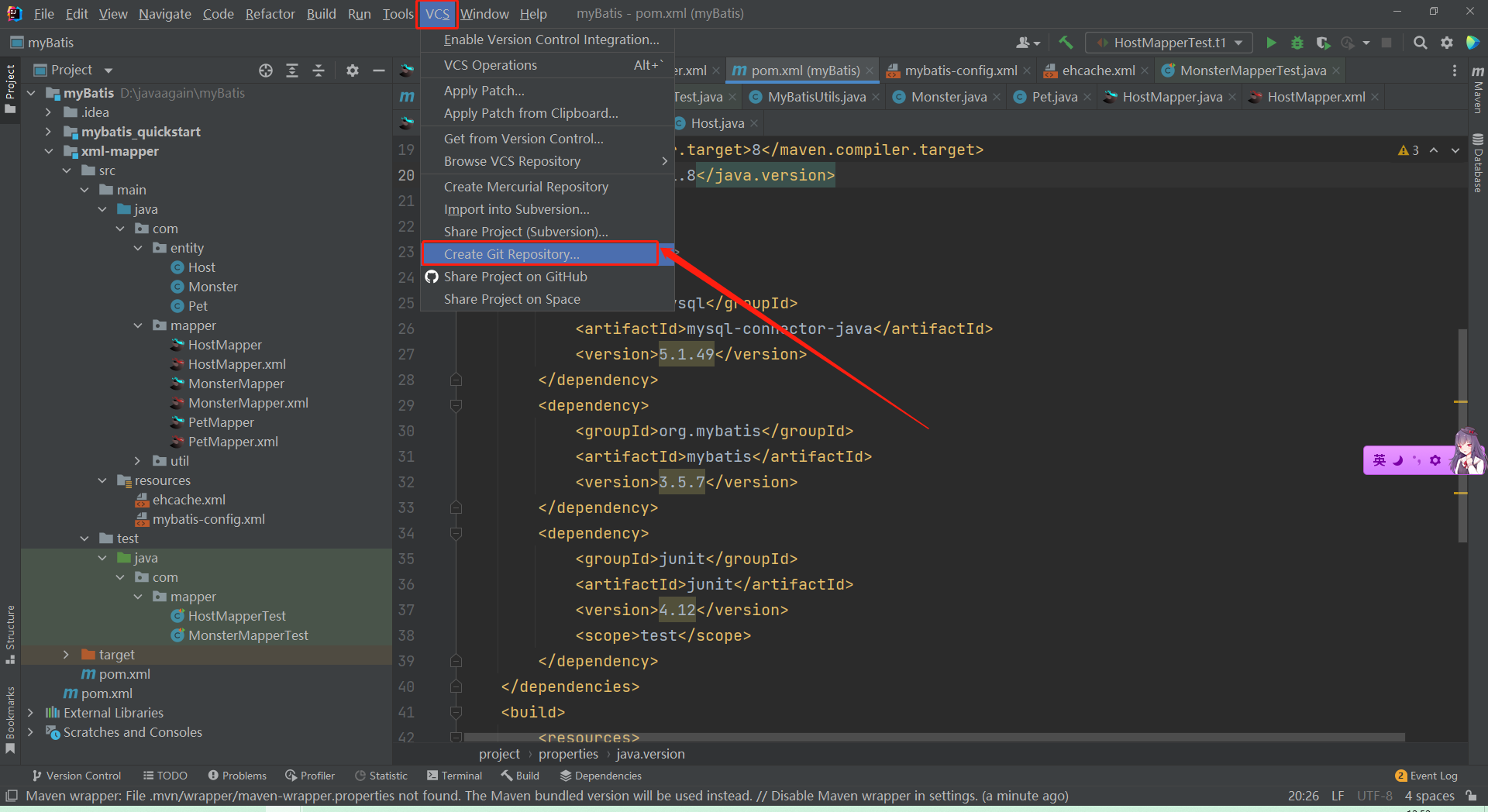Screen dimensions: 1488x812
Task: Collapse the entity package
Action: point(137,248)
